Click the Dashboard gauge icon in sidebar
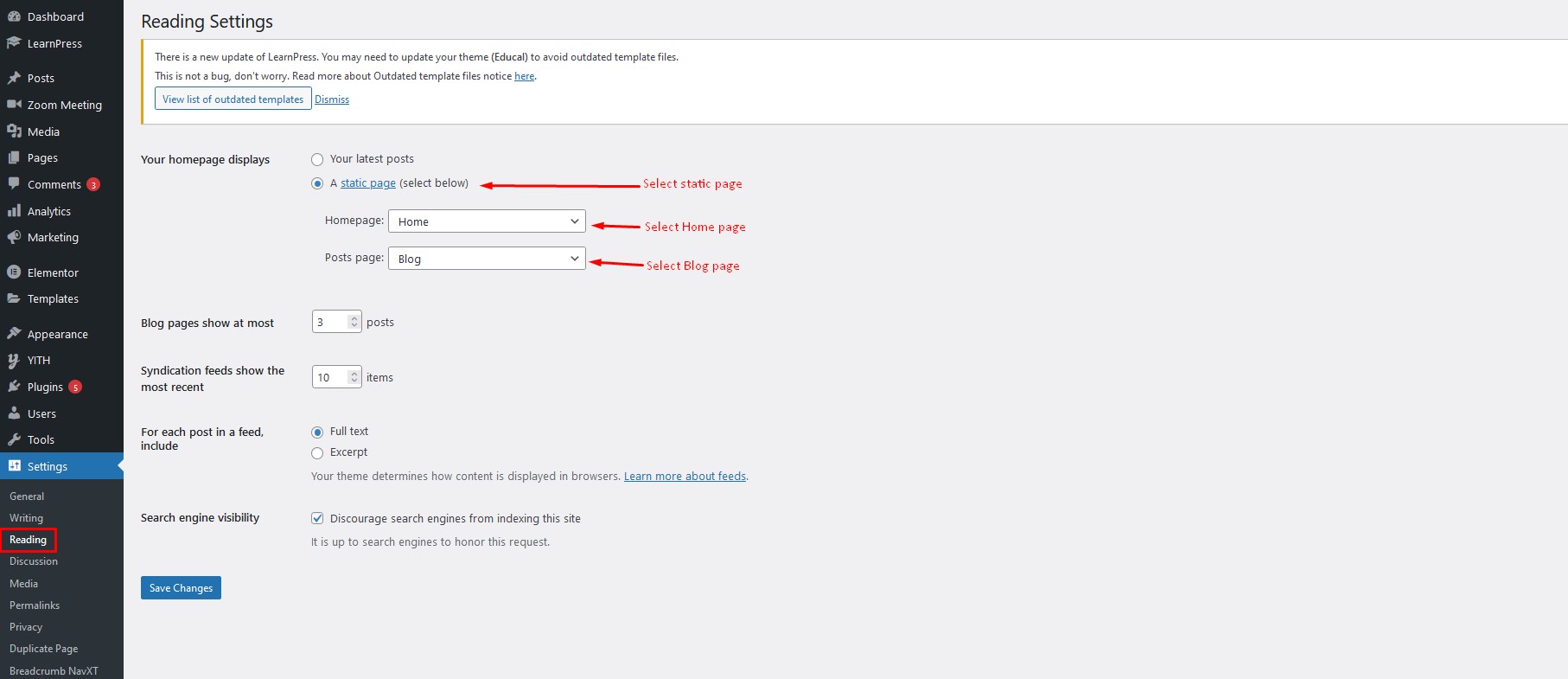Viewport: 1568px width, 679px height. [x=14, y=16]
